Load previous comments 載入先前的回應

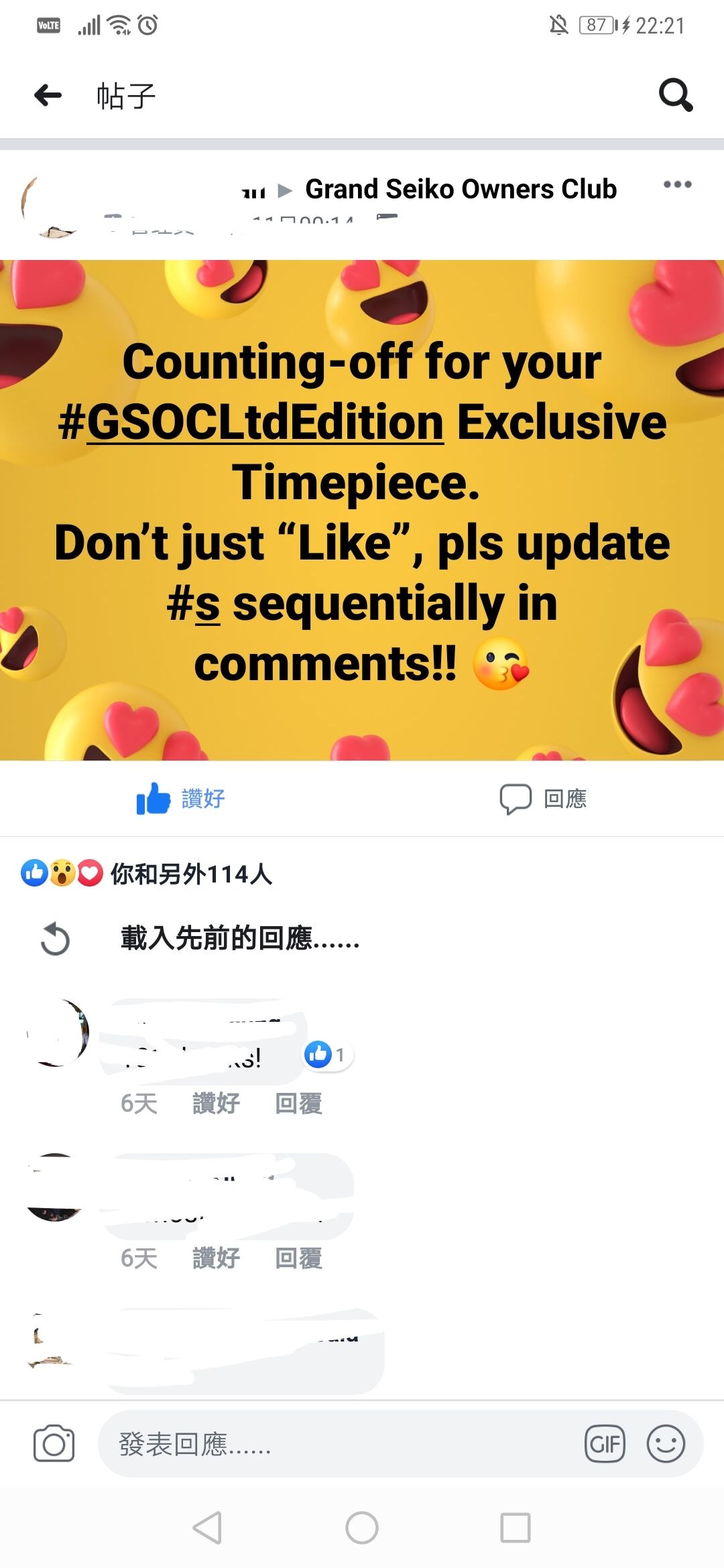click(240, 938)
